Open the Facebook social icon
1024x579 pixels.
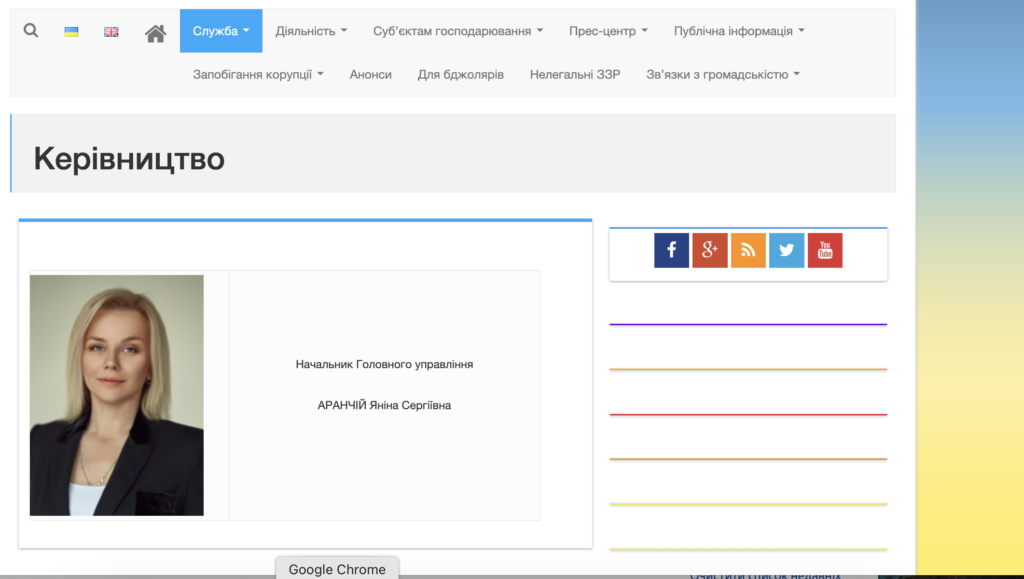click(671, 250)
